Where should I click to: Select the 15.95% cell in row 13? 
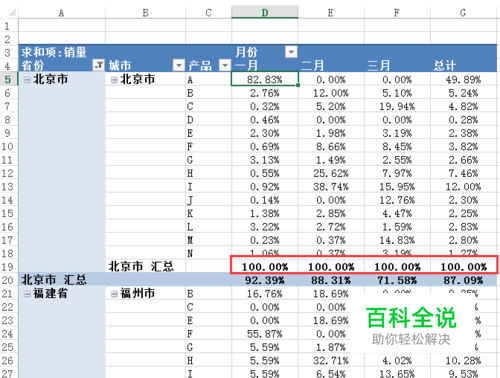397,186
